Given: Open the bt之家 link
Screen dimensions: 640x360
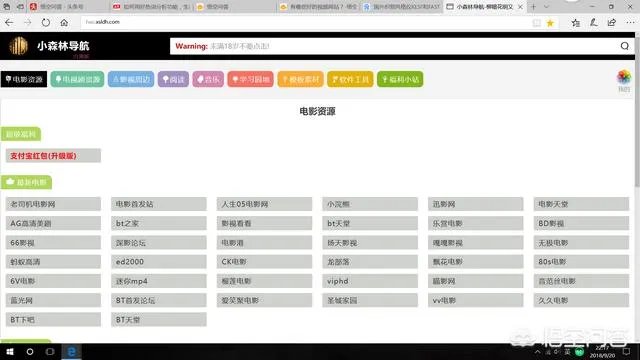Looking at the screenshot, I should tap(159, 223).
